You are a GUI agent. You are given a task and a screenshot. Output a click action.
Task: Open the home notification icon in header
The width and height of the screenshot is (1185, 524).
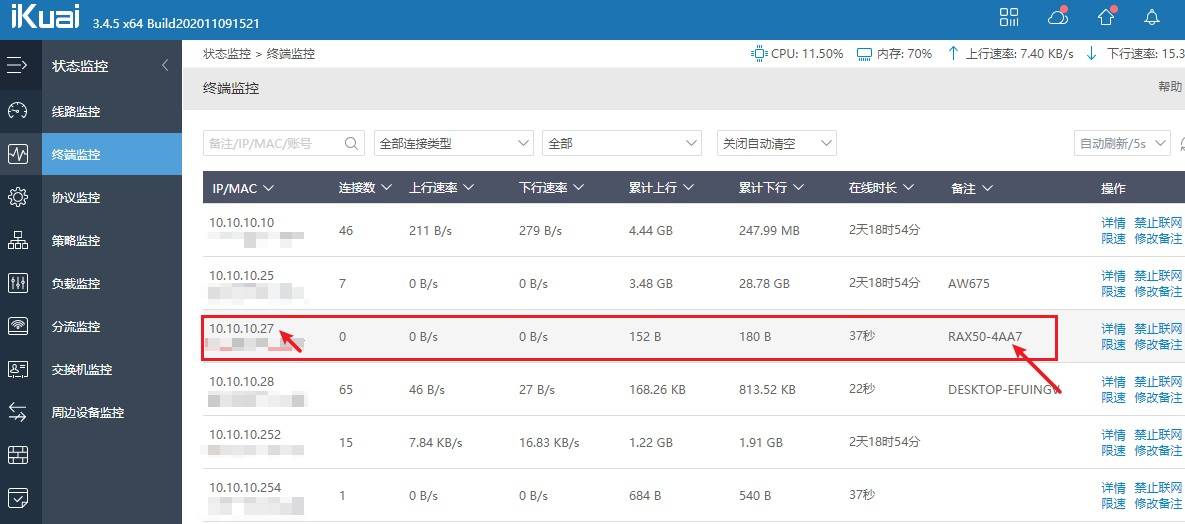[1106, 17]
